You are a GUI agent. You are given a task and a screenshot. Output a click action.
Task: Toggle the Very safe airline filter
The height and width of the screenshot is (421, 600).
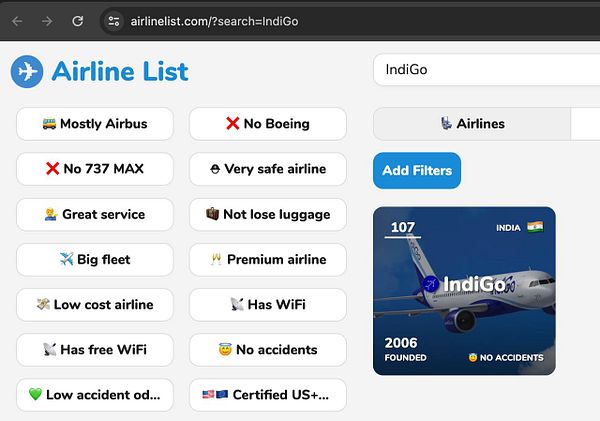[268, 169]
